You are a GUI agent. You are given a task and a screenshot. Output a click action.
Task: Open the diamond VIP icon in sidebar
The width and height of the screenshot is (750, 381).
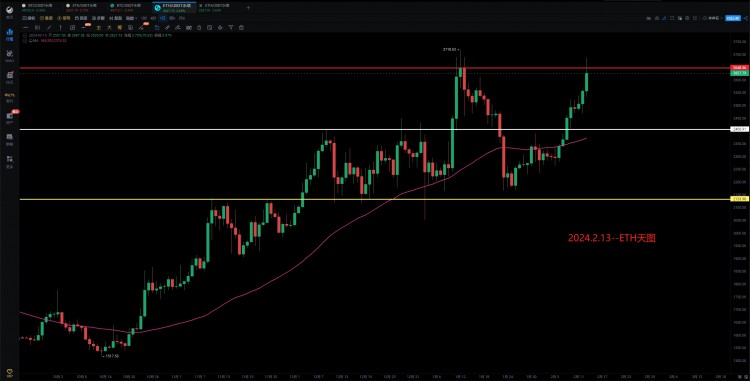[x=10, y=372]
